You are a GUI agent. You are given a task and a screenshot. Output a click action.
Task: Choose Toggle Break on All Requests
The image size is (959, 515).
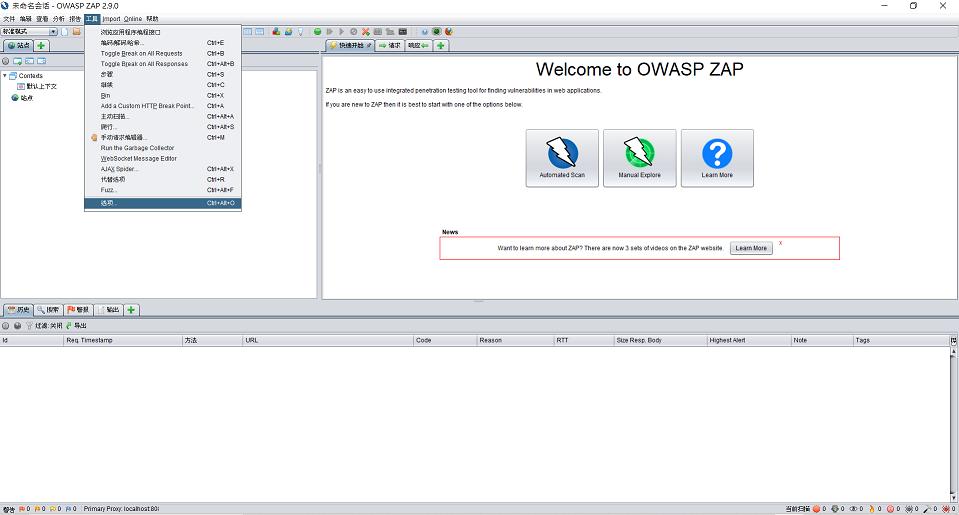point(163,53)
